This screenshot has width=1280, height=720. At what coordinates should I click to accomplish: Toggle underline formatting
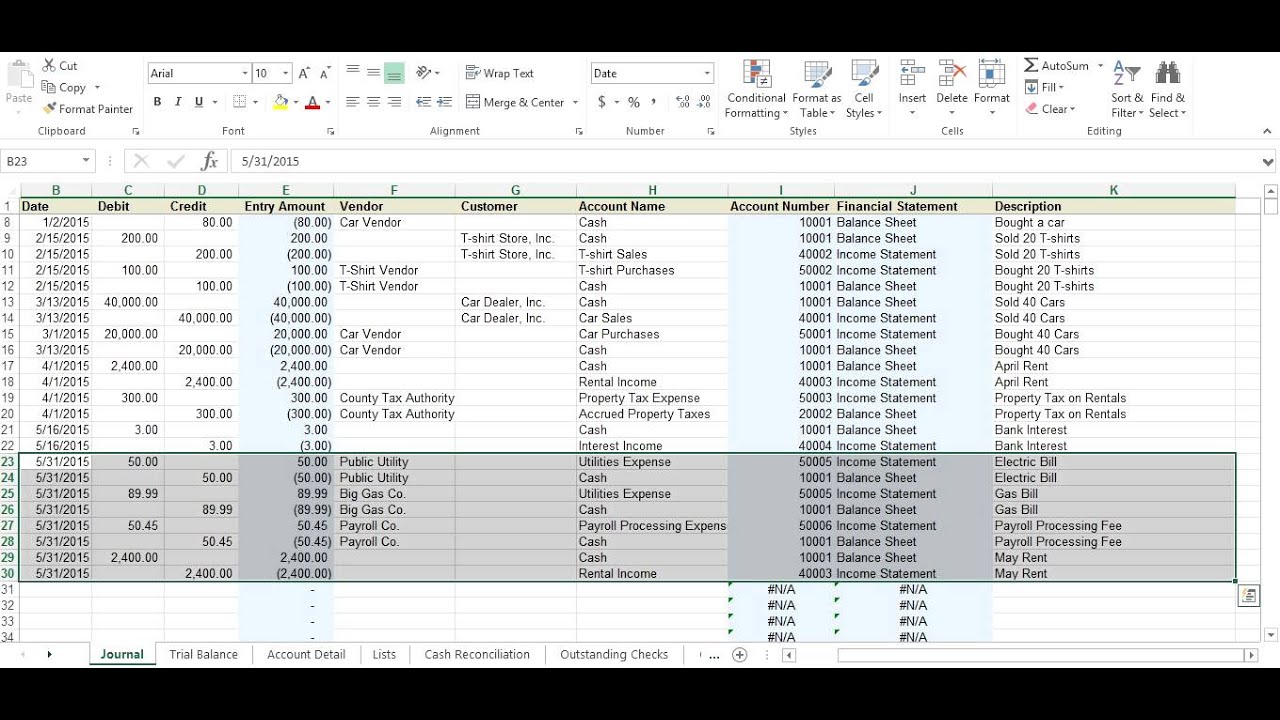point(199,102)
